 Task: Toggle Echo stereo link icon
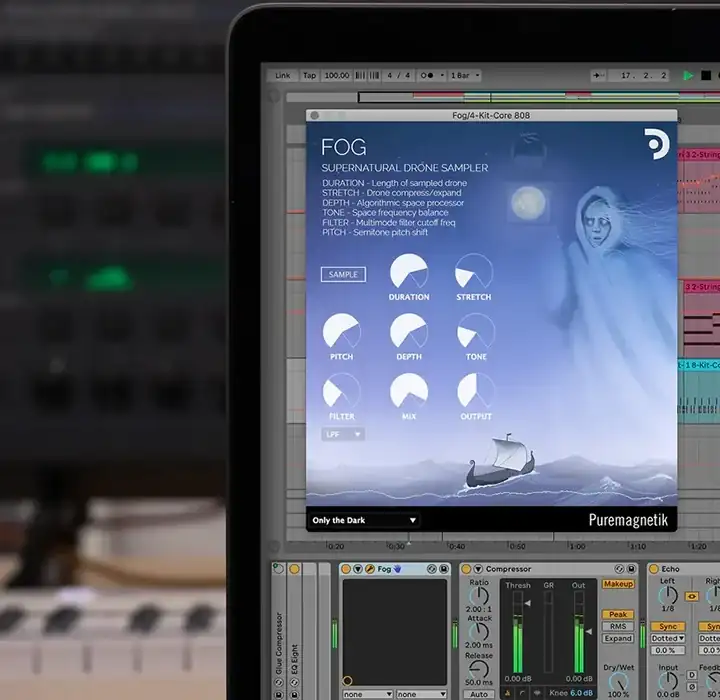pos(692,596)
